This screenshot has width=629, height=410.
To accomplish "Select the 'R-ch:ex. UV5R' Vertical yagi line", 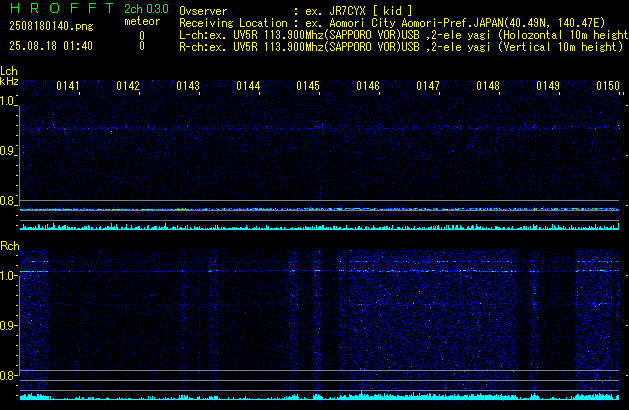I will click(x=401, y=47).
